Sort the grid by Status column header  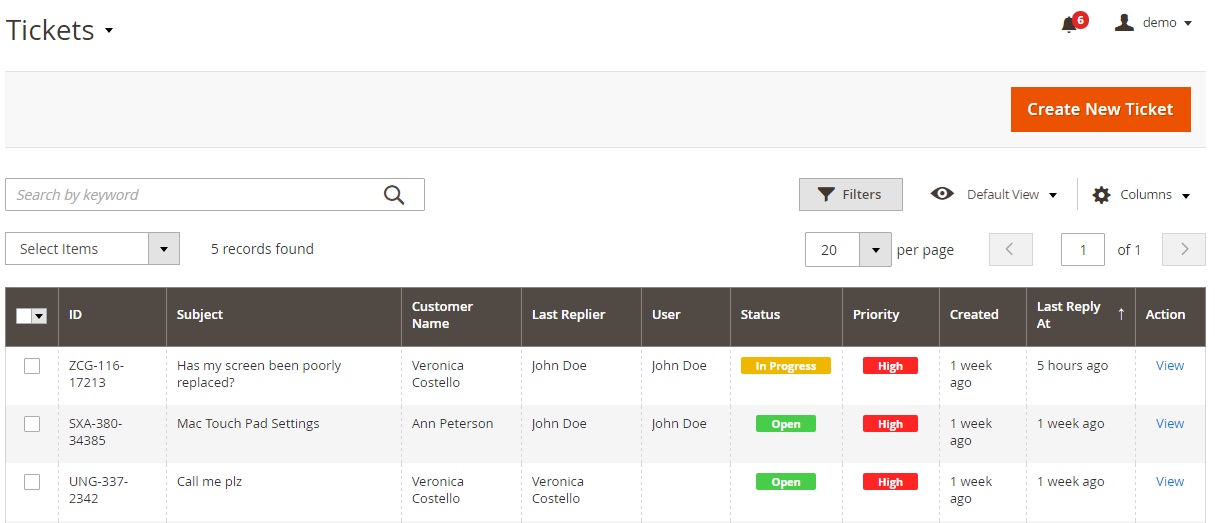click(x=760, y=314)
